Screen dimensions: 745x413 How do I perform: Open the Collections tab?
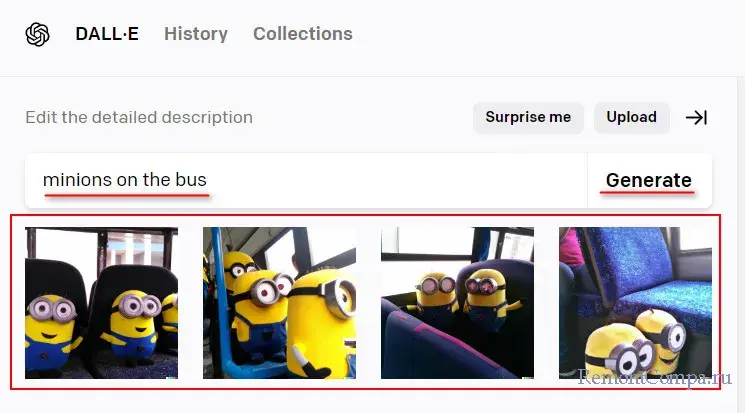tap(303, 34)
